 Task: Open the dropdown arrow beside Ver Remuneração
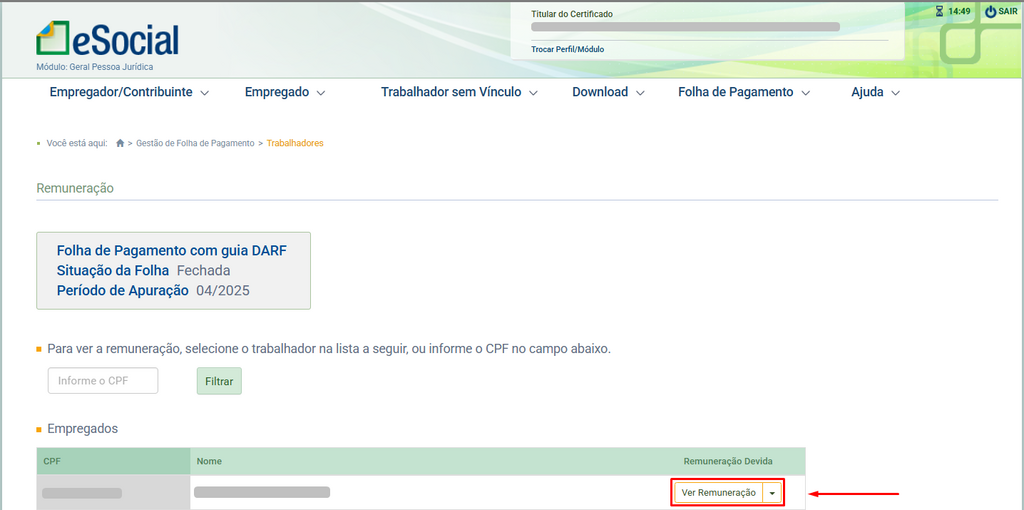pos(772,493)
